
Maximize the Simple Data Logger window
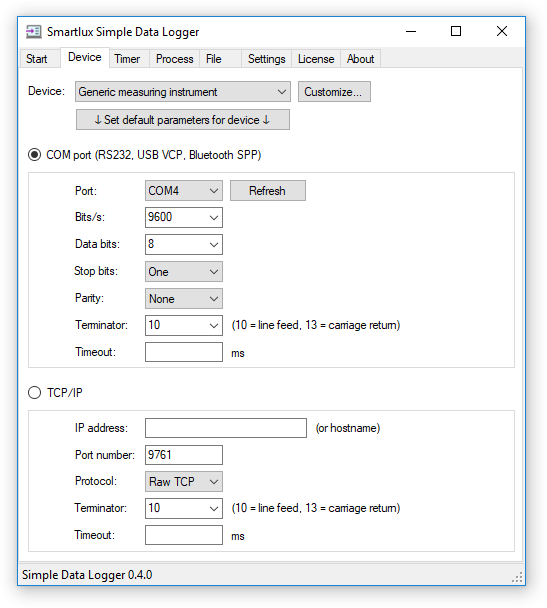pyautogui.click(x=456, y=31)
